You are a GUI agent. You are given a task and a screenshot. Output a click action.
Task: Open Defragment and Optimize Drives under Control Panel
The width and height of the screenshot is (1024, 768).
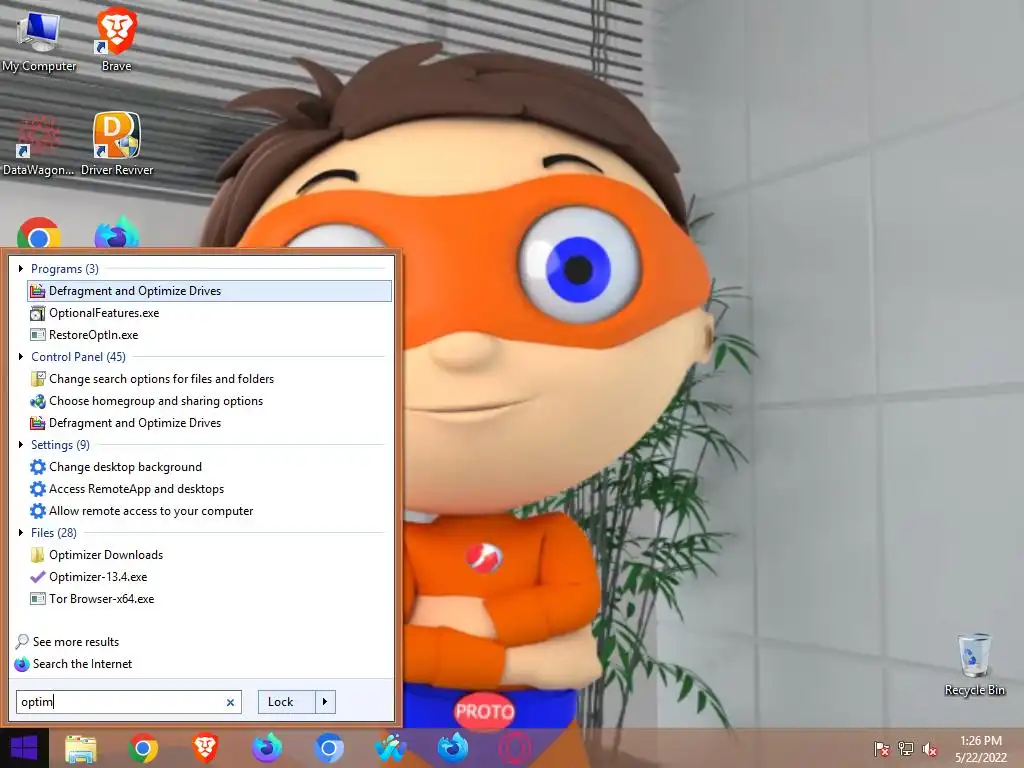click(x=209, y=423)
